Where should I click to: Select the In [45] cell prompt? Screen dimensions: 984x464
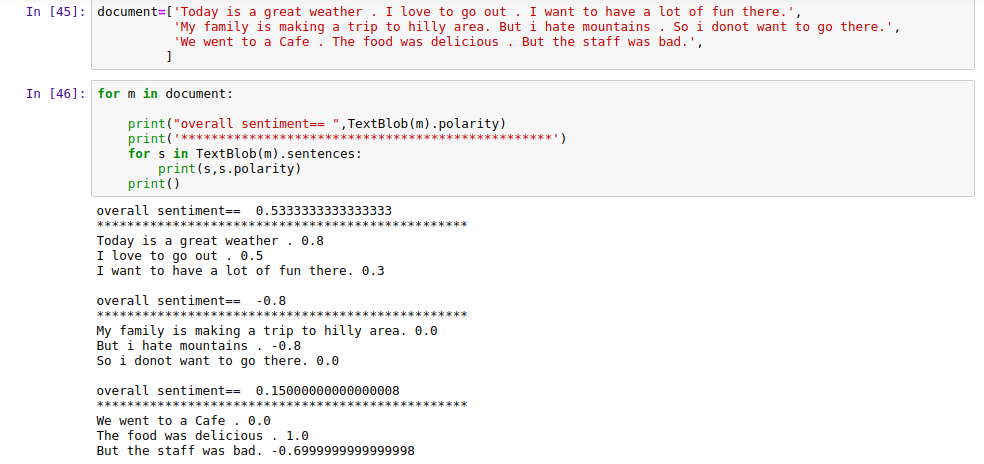55,12
